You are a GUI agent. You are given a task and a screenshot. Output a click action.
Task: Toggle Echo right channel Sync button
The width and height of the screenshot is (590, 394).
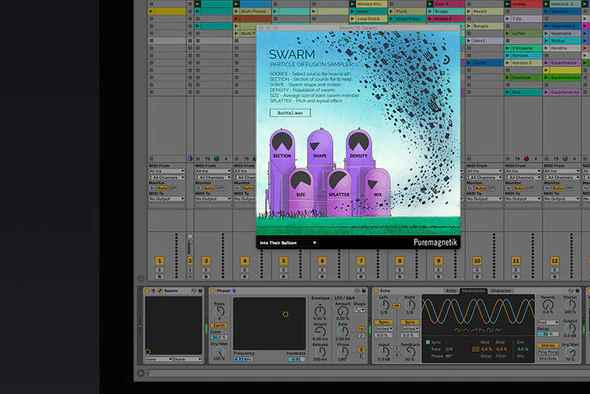(x=409, y=323)
